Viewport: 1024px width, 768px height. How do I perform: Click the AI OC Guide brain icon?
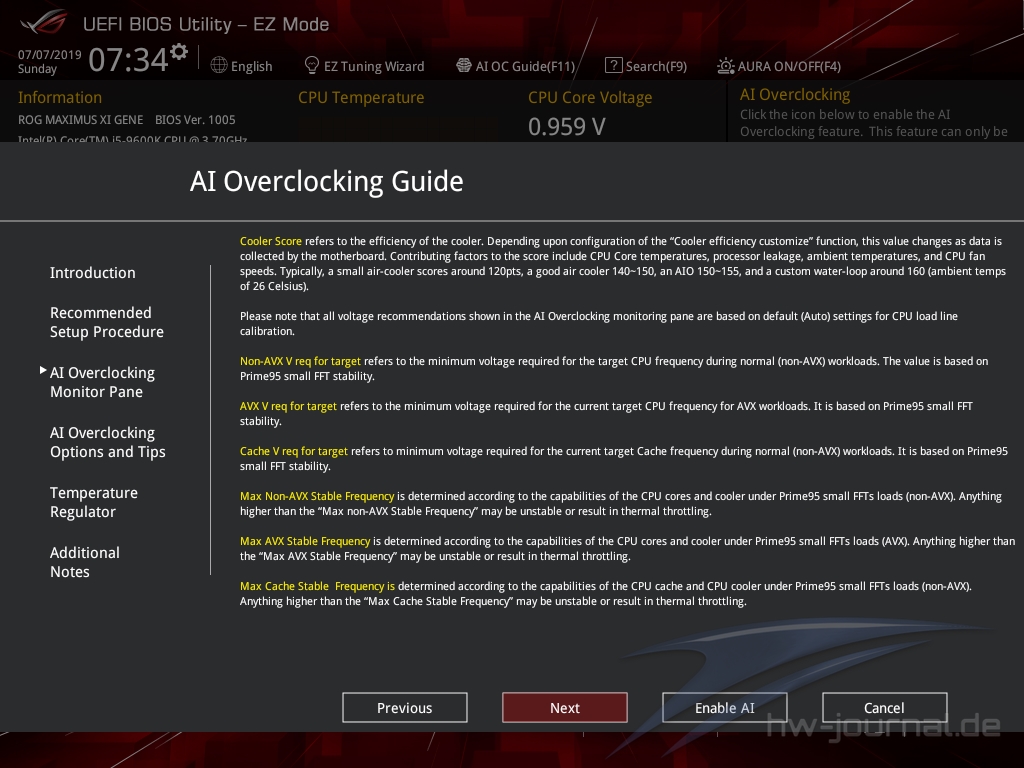[x=464, y=65]
